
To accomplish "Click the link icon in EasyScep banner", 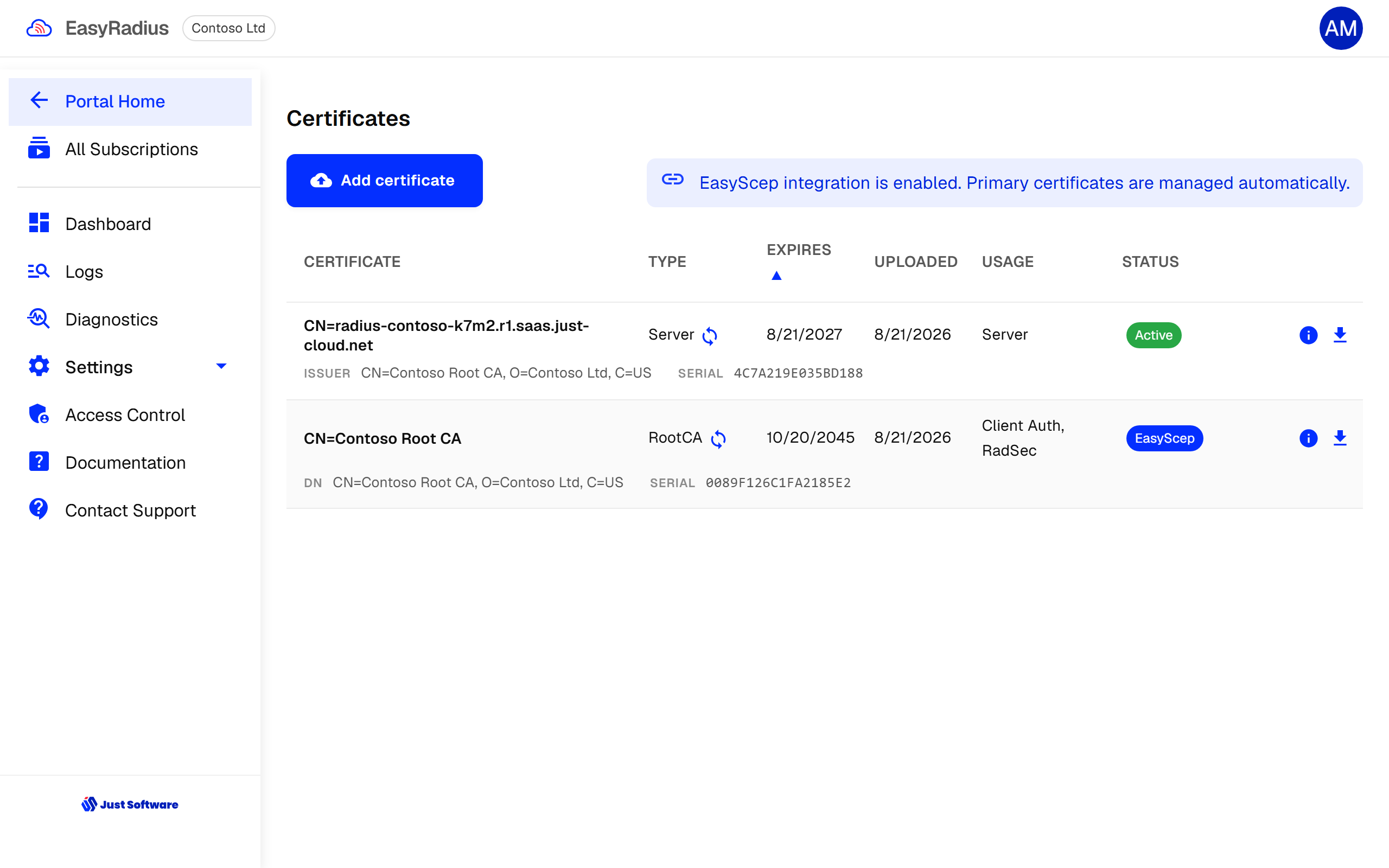I will (x=673, y=180).
